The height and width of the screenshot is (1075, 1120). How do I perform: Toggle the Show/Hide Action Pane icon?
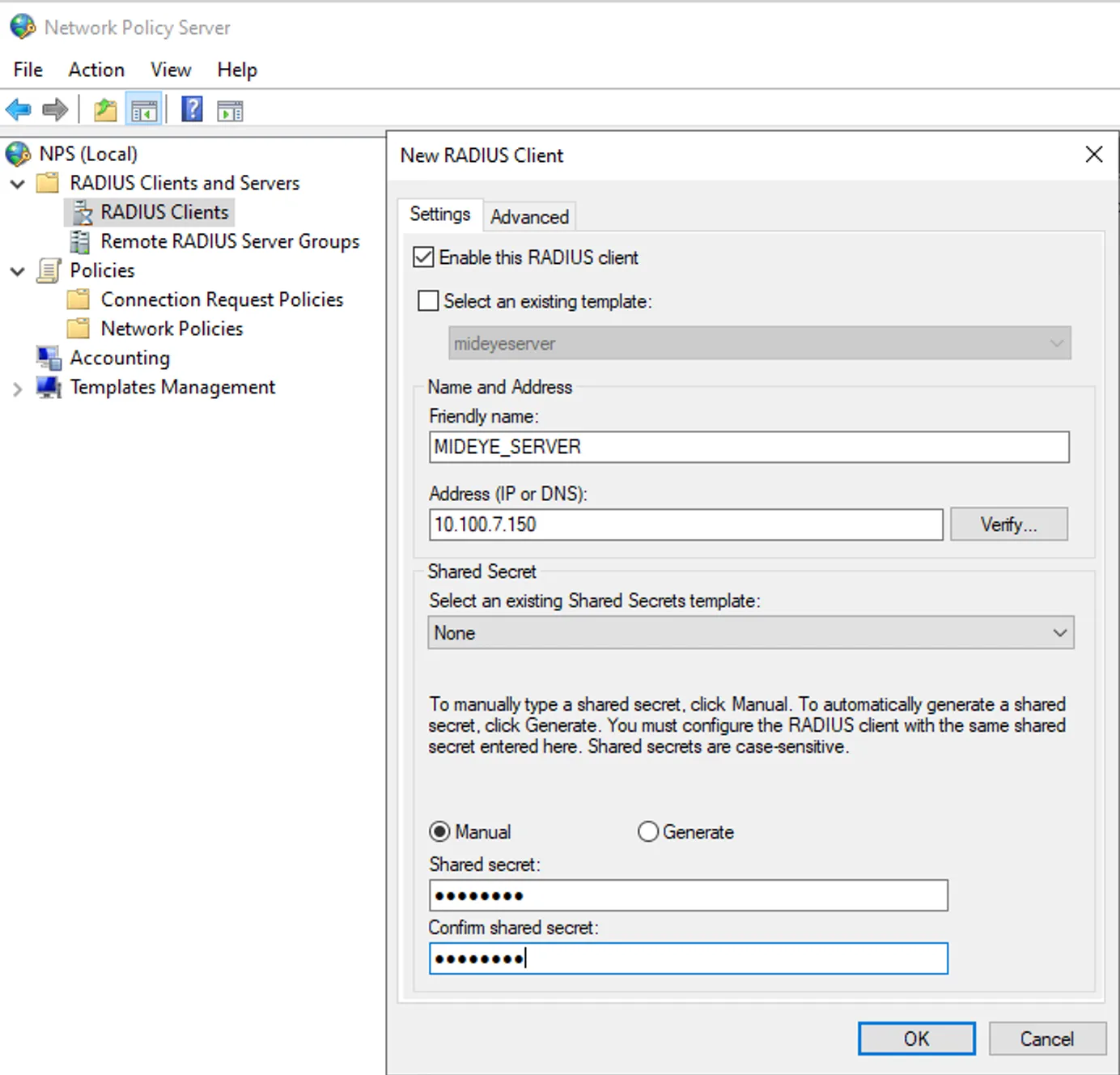229,109
